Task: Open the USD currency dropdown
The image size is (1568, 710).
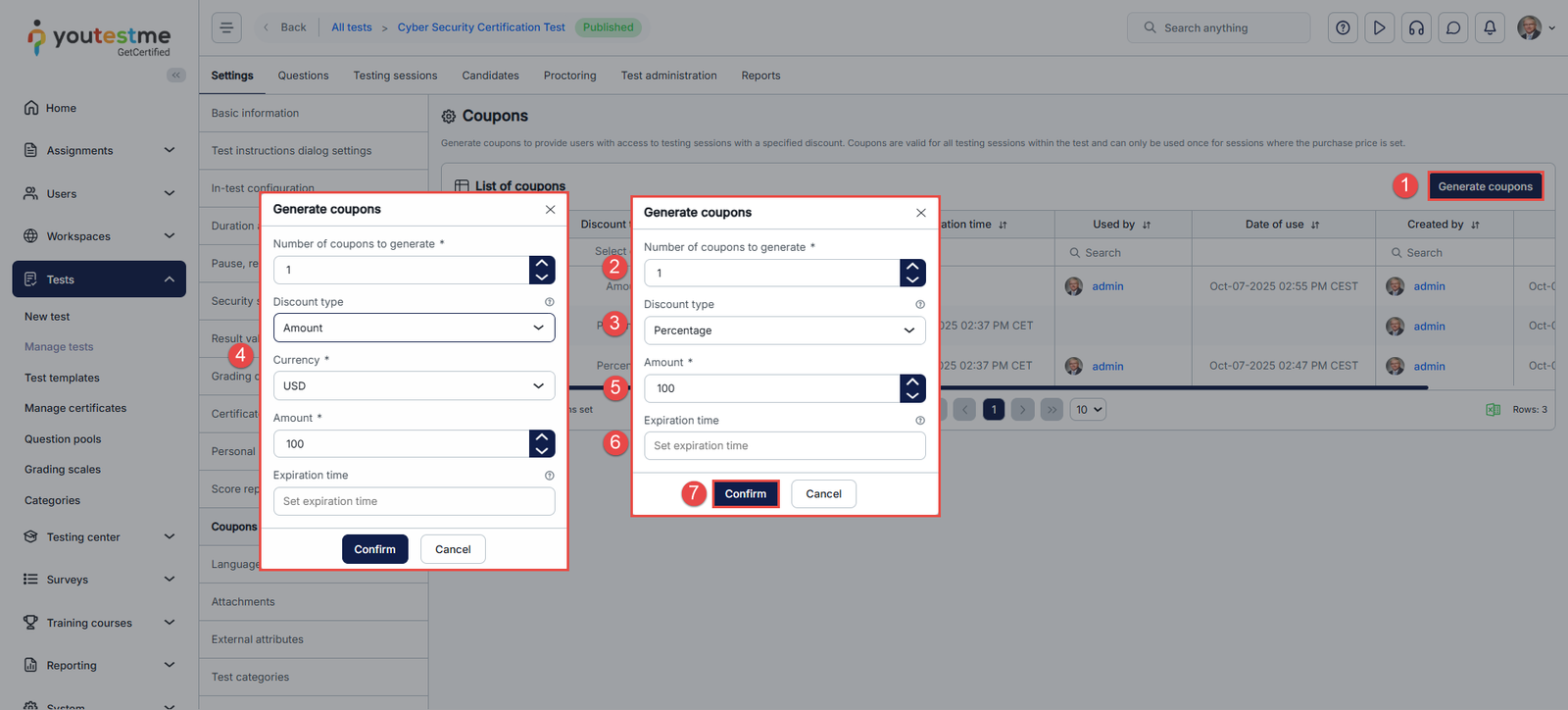Action: [x=414, y=385]
